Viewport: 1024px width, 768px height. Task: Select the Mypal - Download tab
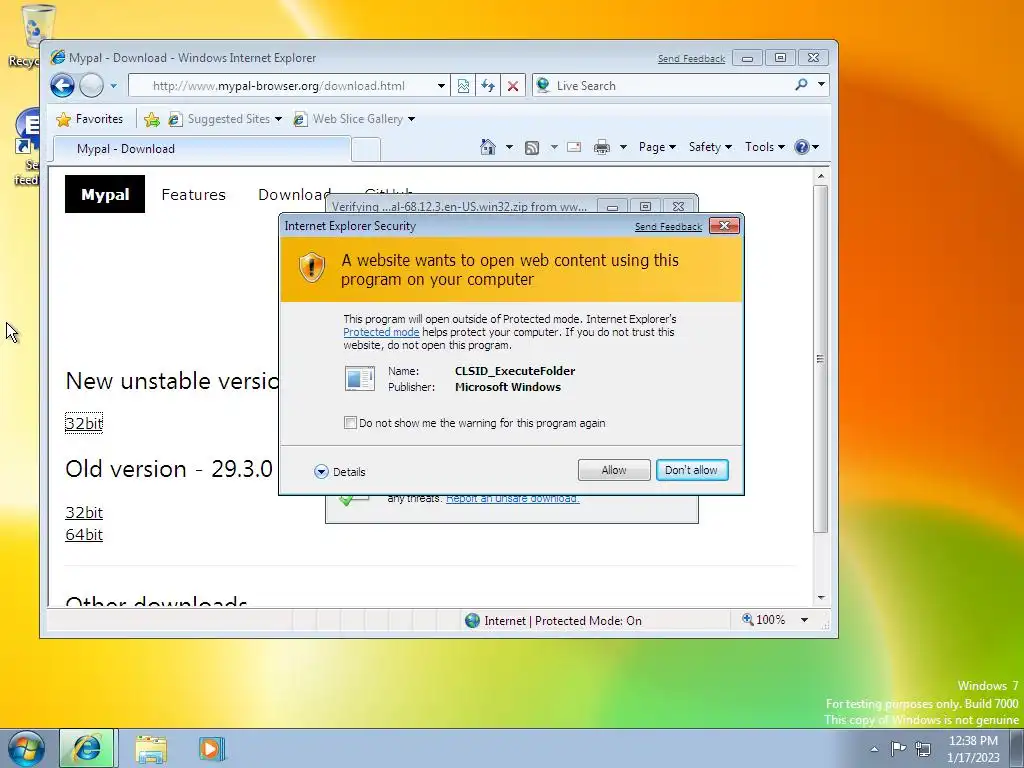[x=201, y=149]
